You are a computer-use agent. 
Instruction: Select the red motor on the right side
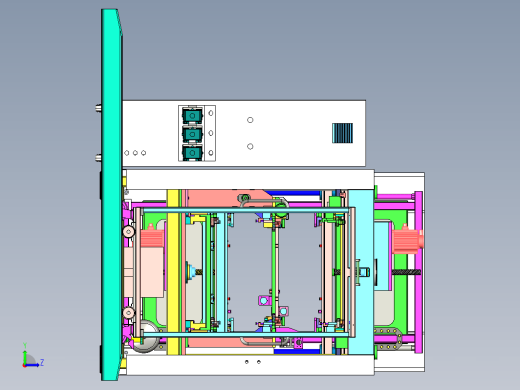407,240
